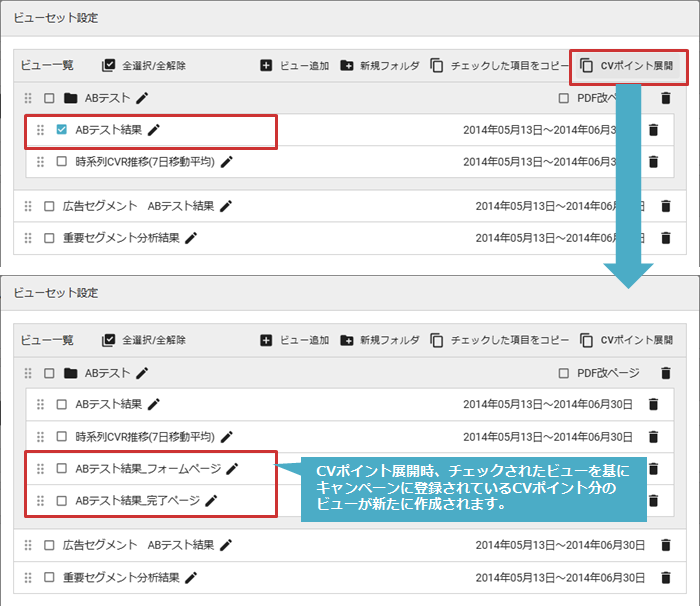
Task: Click date range of 重要セグメント分析結果, lower panel
Action: tap(560, 577)
